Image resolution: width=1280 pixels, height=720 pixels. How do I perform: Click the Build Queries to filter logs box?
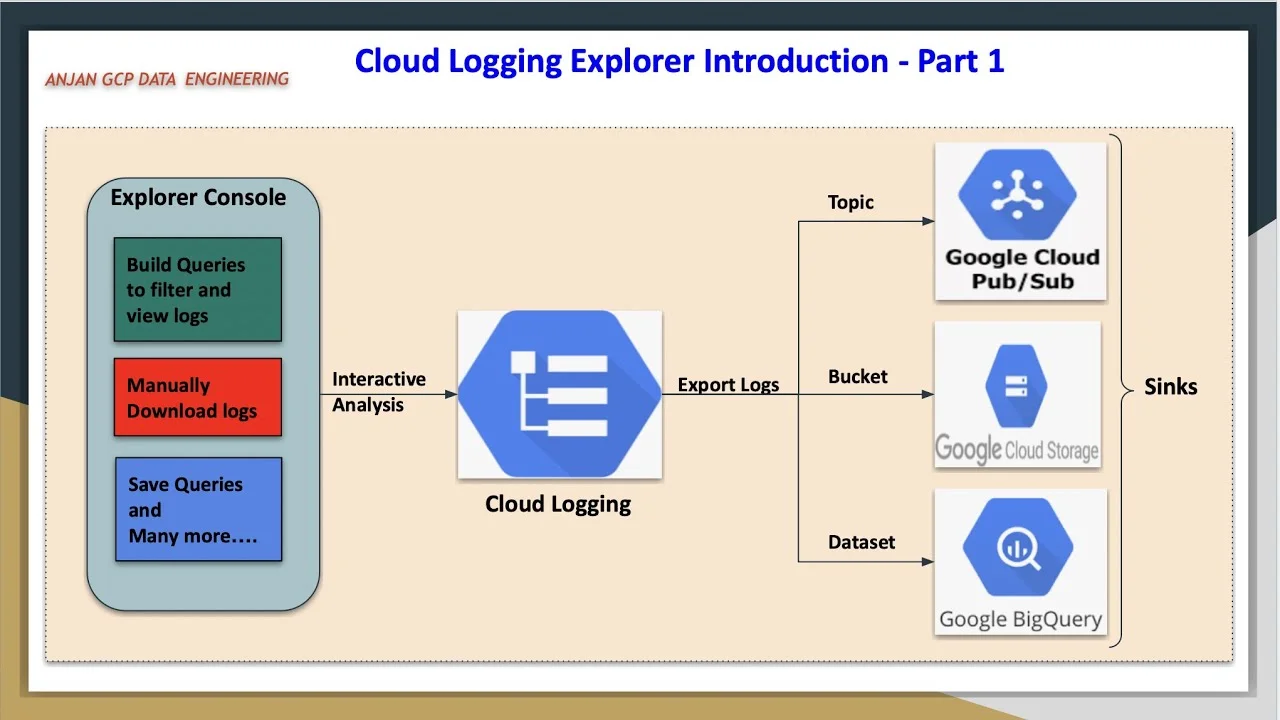197,289
